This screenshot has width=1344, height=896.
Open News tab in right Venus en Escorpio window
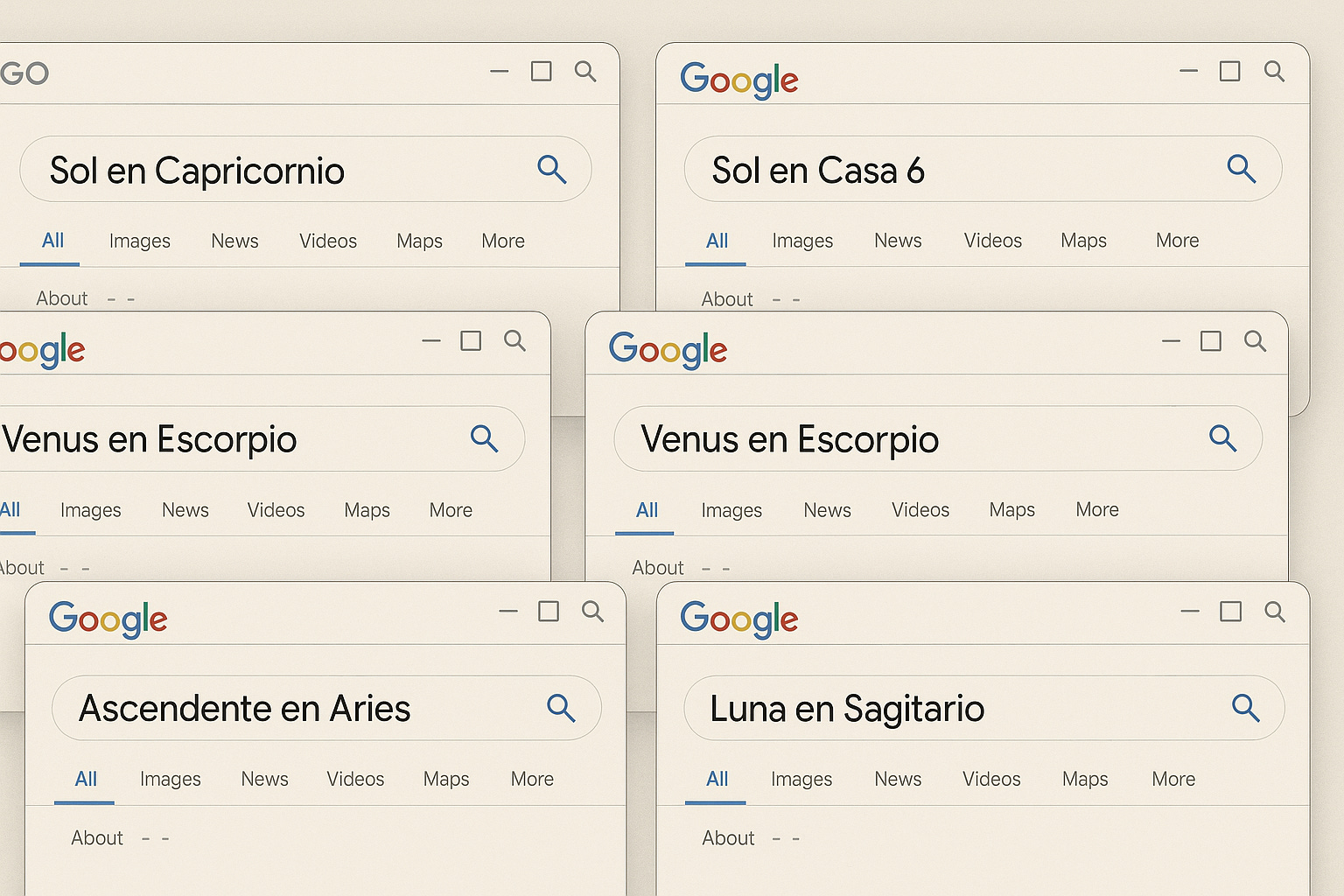pos(827,509)
